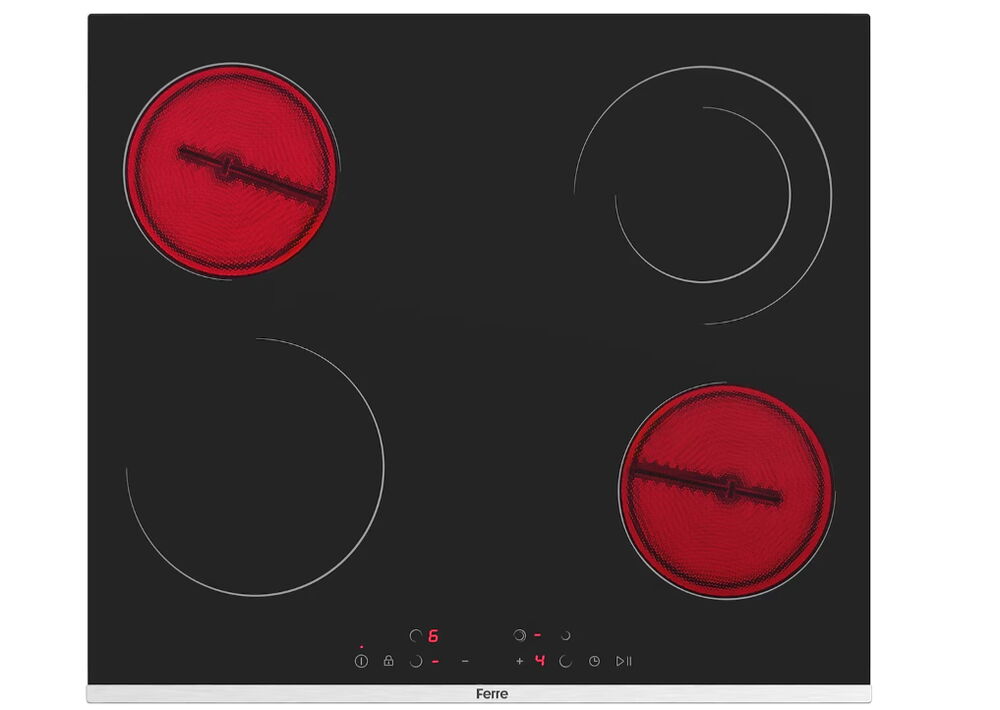The height and width of the screenshot is (710, 1000).
Task: Tap the red dash display on the bottom row
Action: tap(436, 662)
